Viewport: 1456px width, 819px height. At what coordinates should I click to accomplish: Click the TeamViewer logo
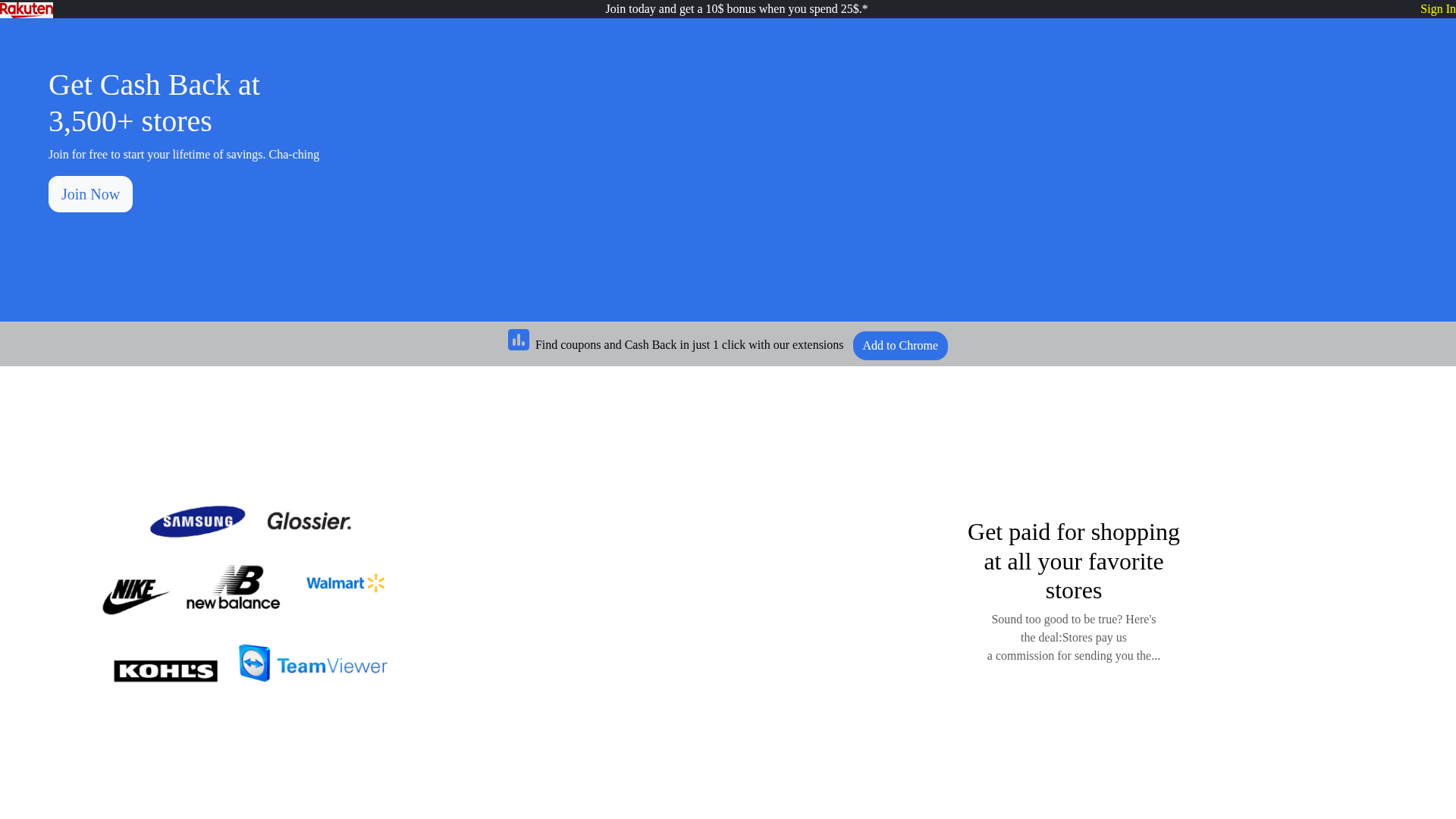click(x=312, y=664)
